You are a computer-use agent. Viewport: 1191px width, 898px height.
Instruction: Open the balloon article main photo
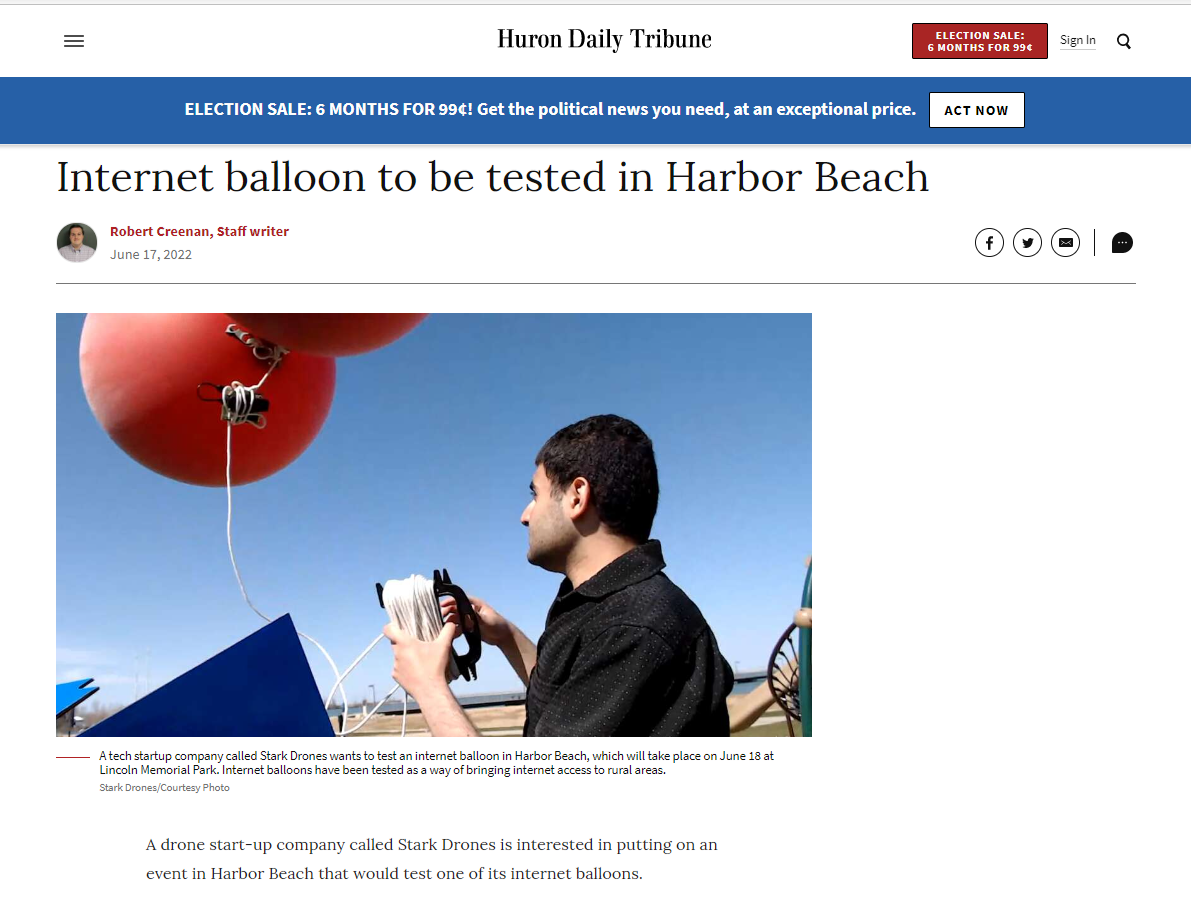point(434,524)
